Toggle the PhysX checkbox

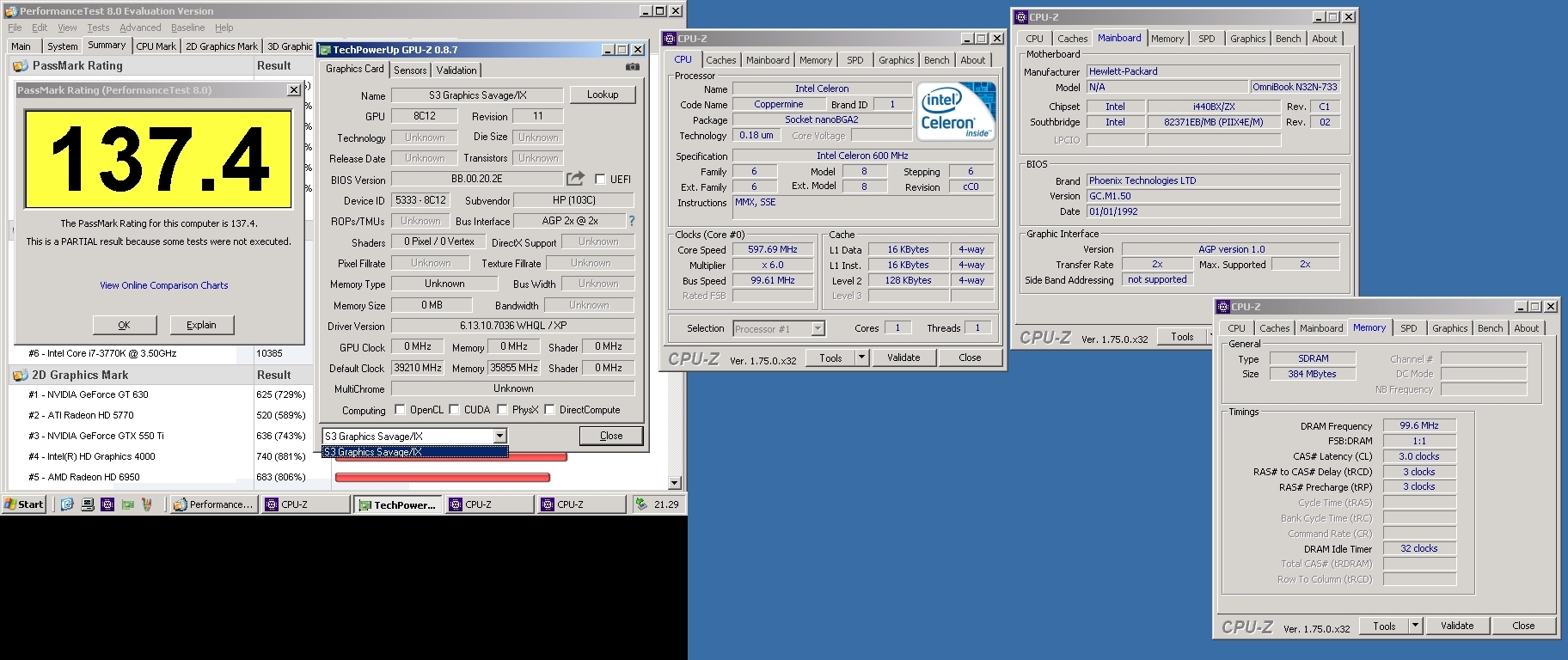[502, 409]
